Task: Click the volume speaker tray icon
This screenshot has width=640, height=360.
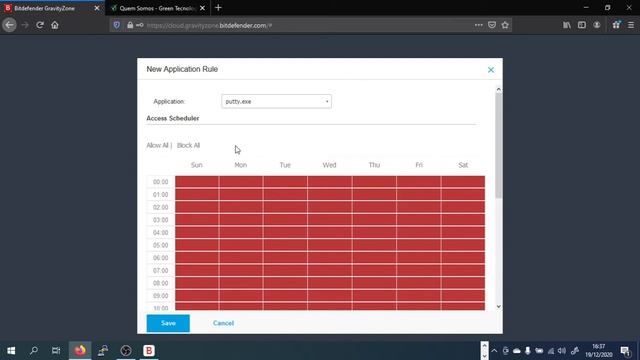Action: pyautogui.click(x=562, y=351)
